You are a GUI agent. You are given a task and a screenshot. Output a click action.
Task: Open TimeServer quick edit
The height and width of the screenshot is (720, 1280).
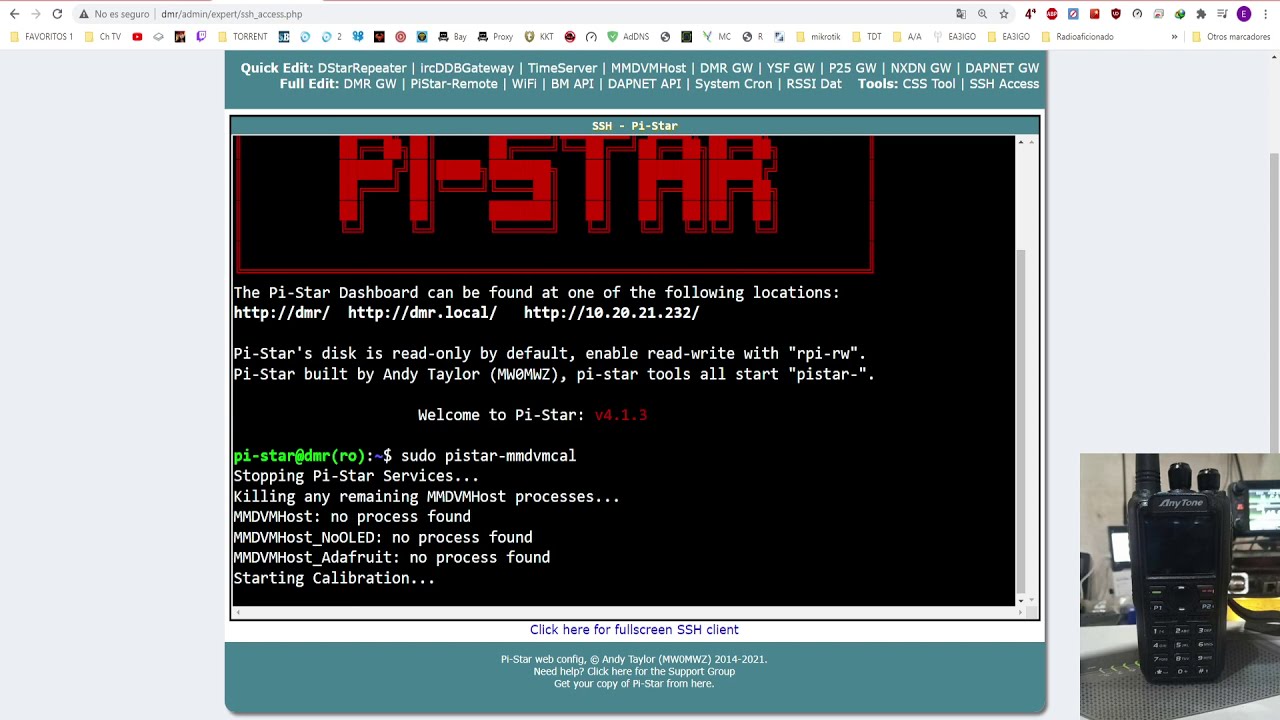pos(562,68)
